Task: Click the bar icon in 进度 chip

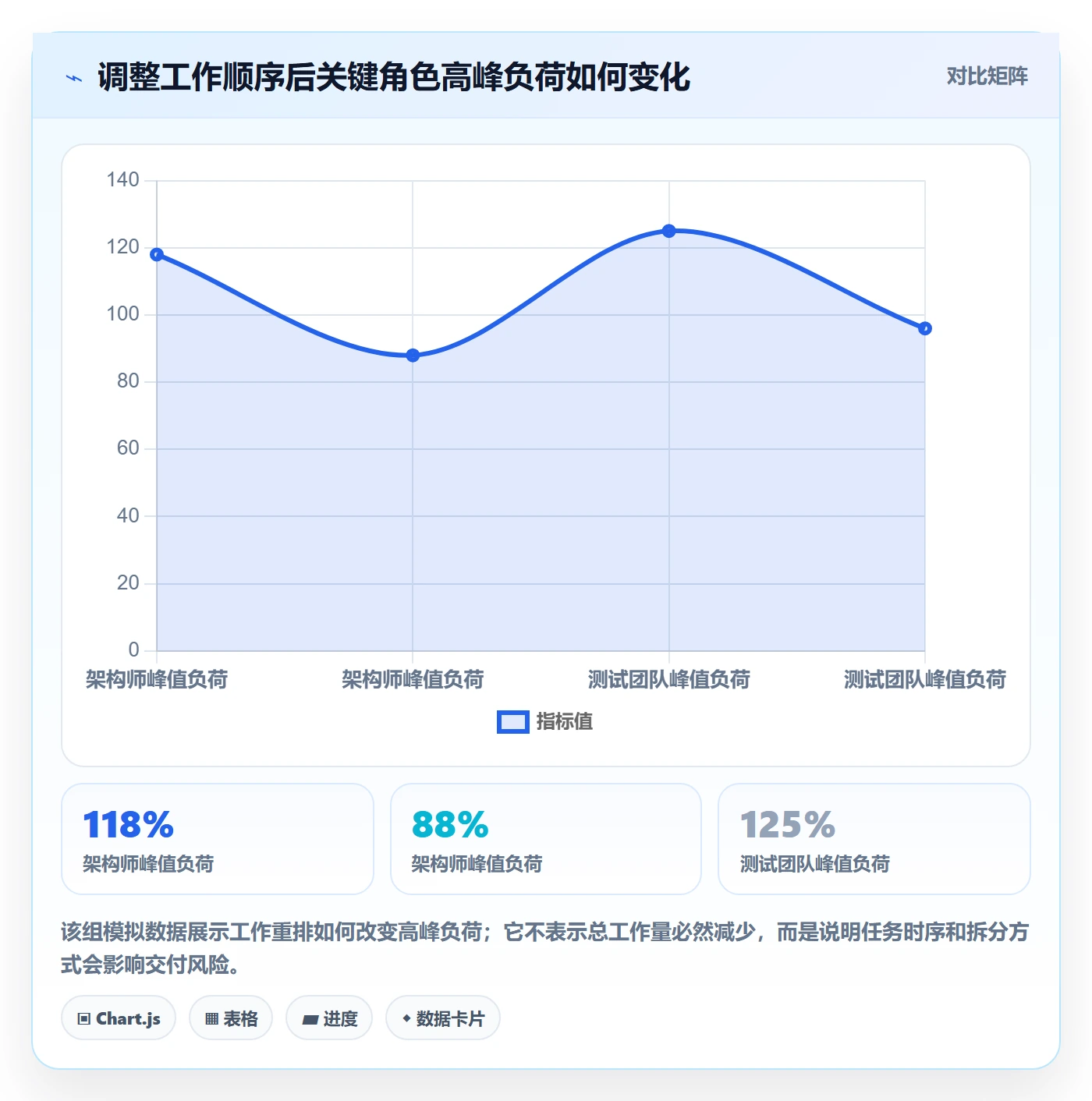Action: [x=310, y=1019]
